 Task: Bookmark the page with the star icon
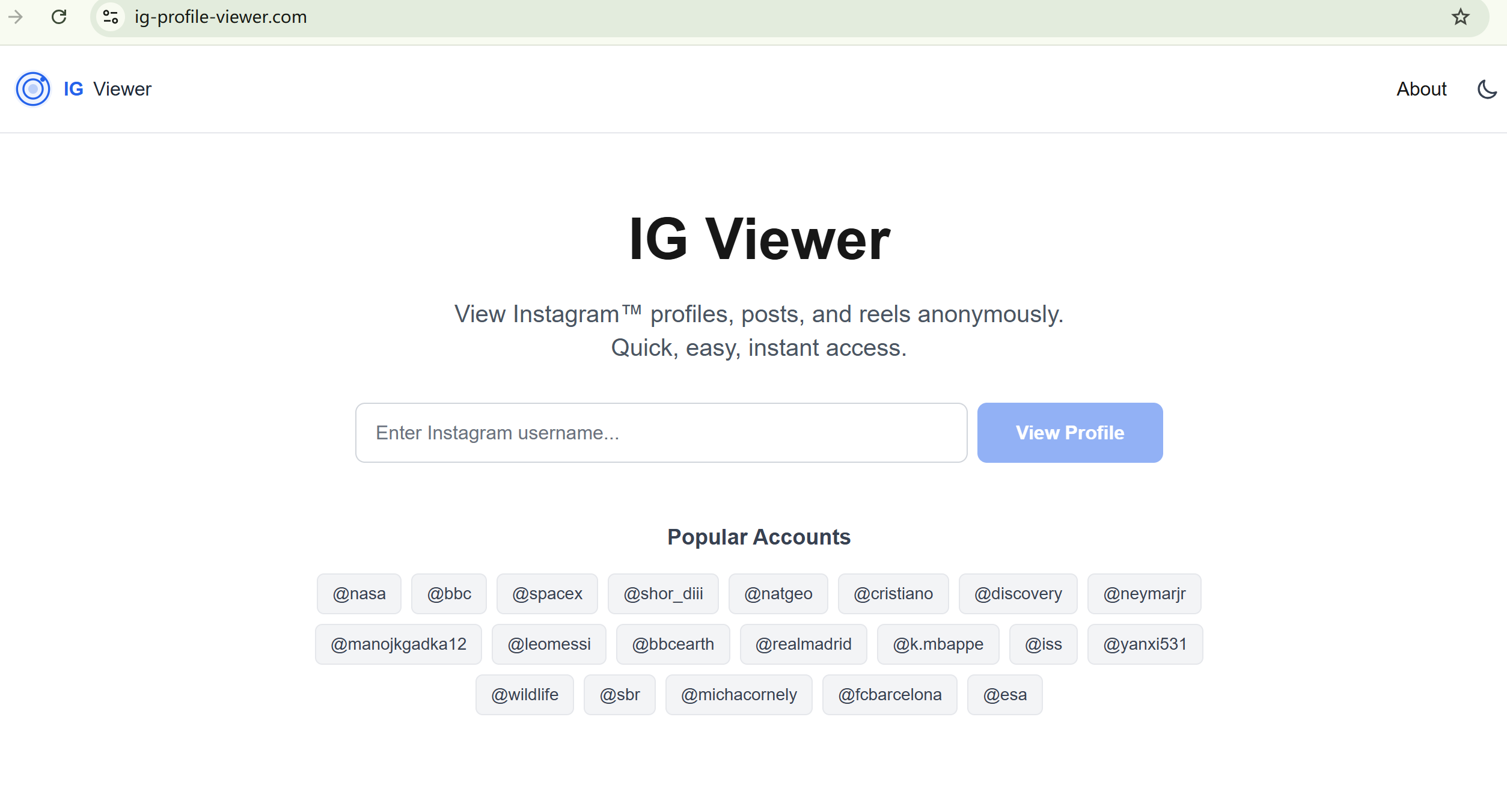(1460, 17)
